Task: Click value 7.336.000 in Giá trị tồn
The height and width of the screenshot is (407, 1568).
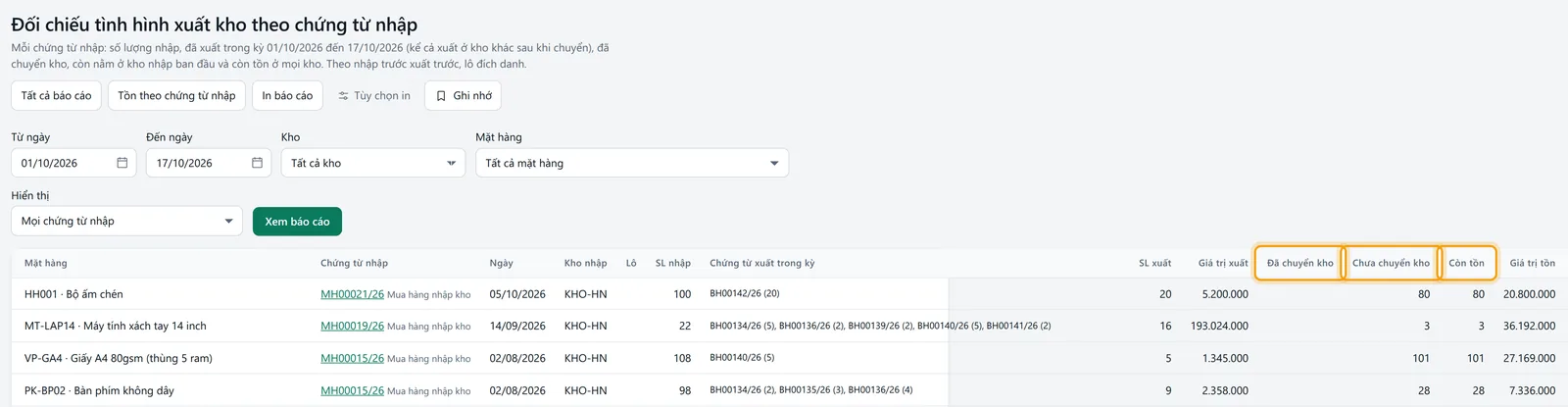Action: 1532,390
